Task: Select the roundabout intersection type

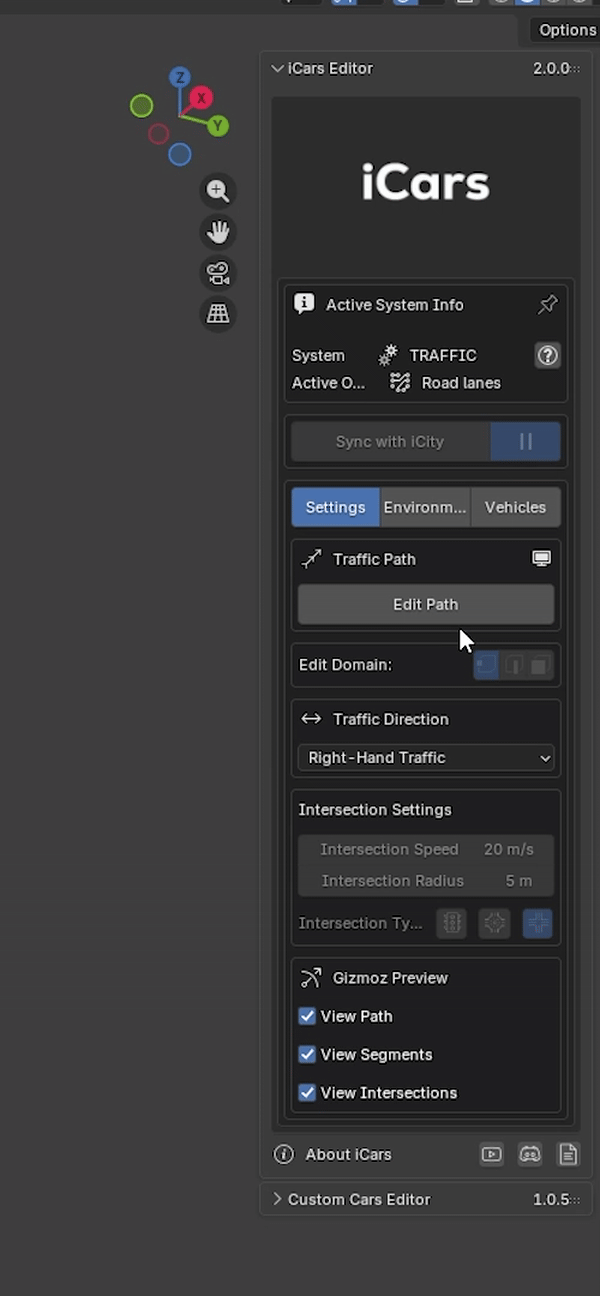Action: coord(494,923)
